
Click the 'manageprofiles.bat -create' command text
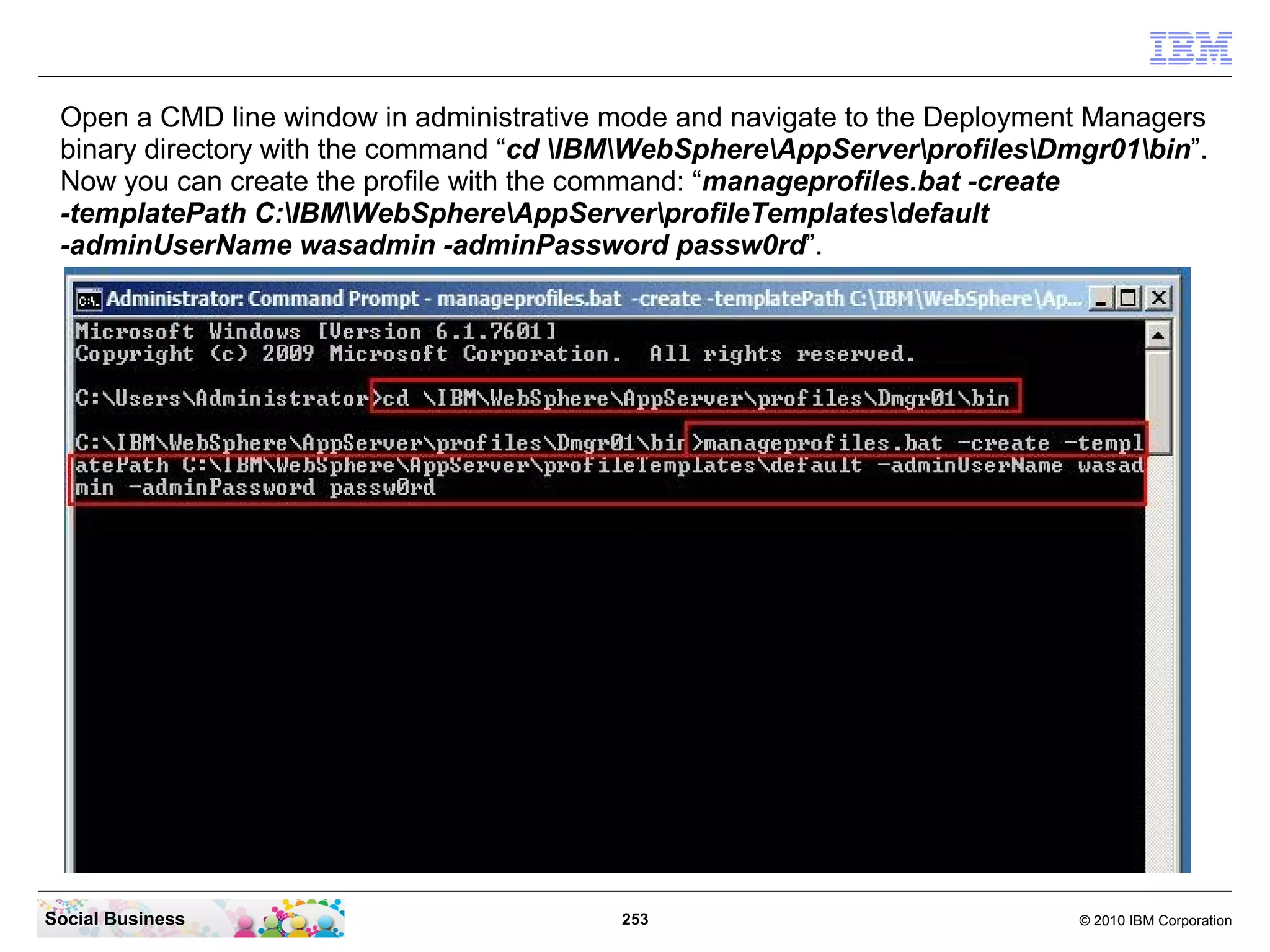tap(876, 443)
